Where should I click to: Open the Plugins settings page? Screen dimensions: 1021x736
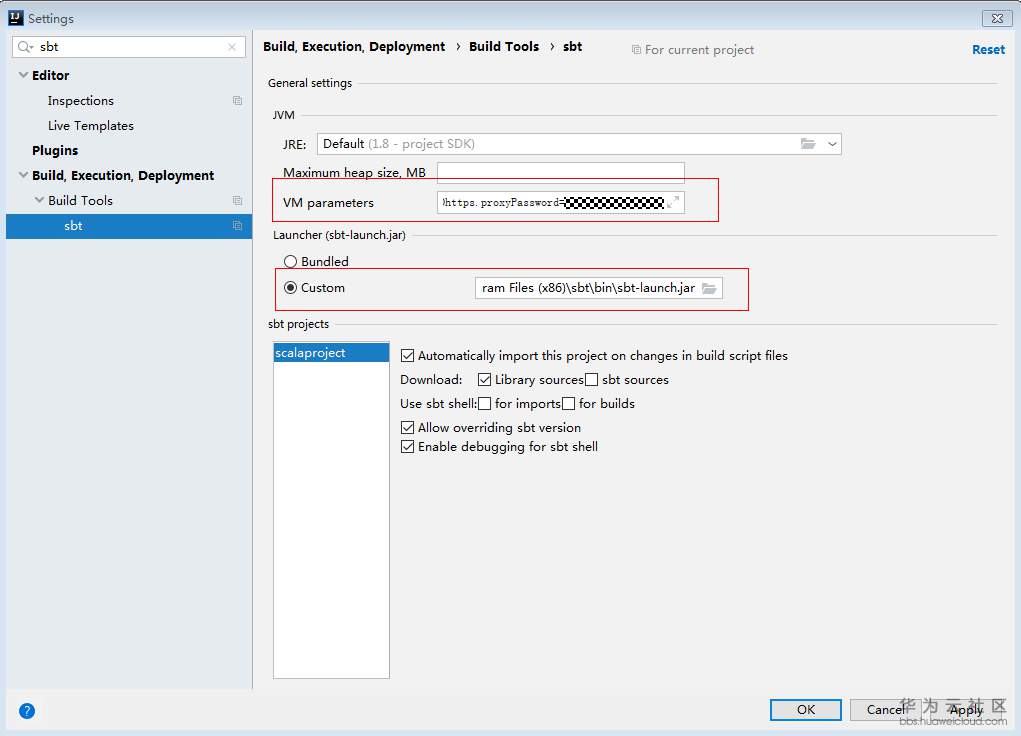pos(55,150)
